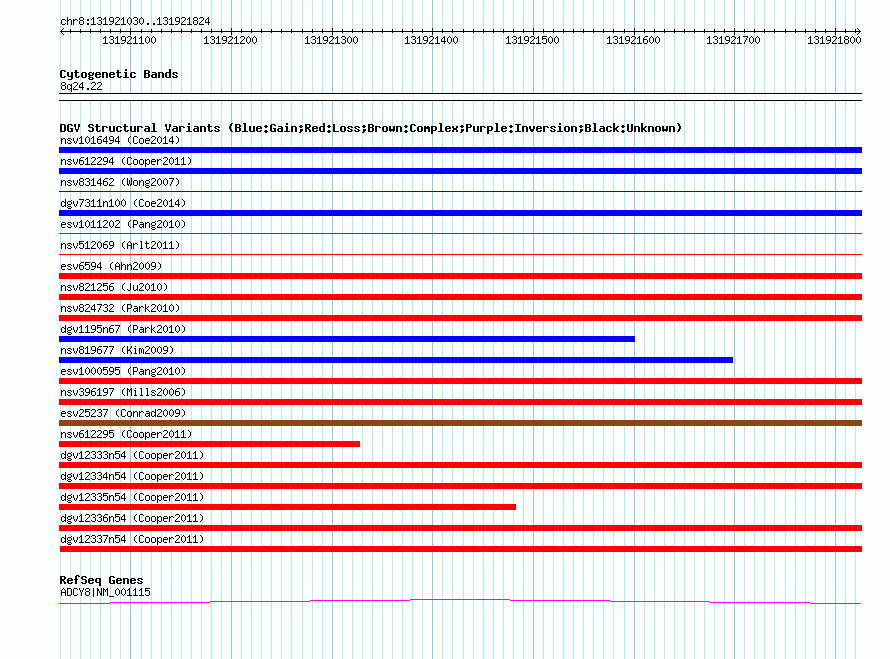The height and width of the screenshot is (659, 890).
Task: Click the nsv819677 (Kim2009) label
Action: coord(117,350)
